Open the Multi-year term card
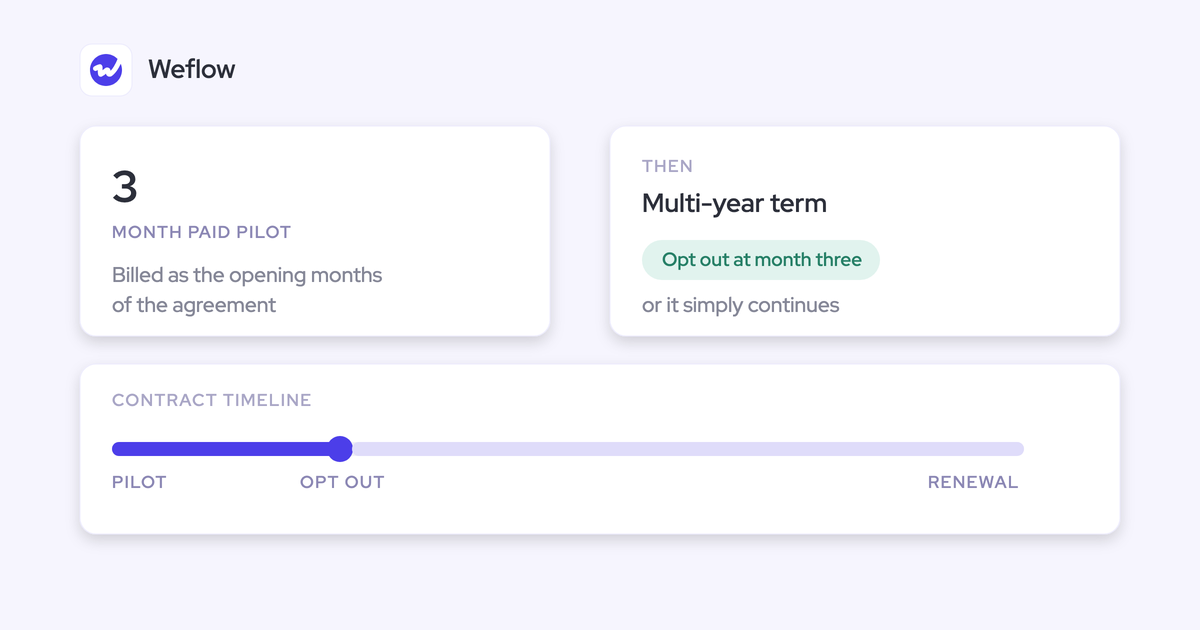 [865, 231]
